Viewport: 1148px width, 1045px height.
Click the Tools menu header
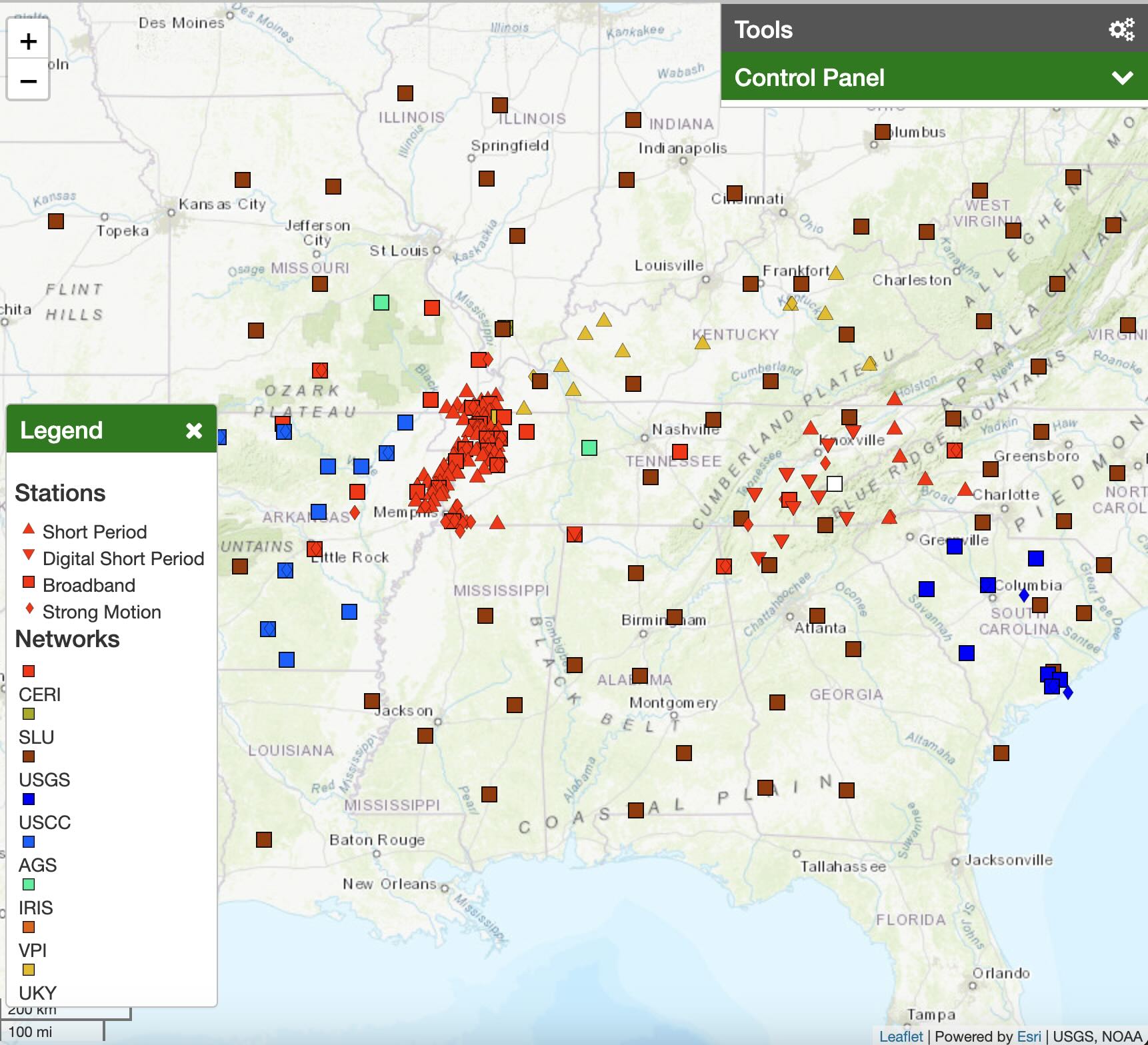[764, 29]
